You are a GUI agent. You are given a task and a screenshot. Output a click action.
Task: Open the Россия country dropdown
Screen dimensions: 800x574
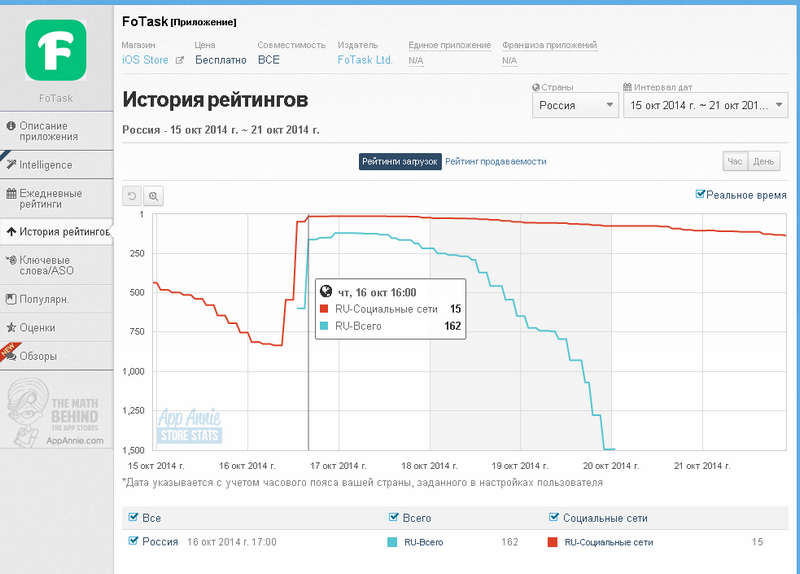(576, 106)
